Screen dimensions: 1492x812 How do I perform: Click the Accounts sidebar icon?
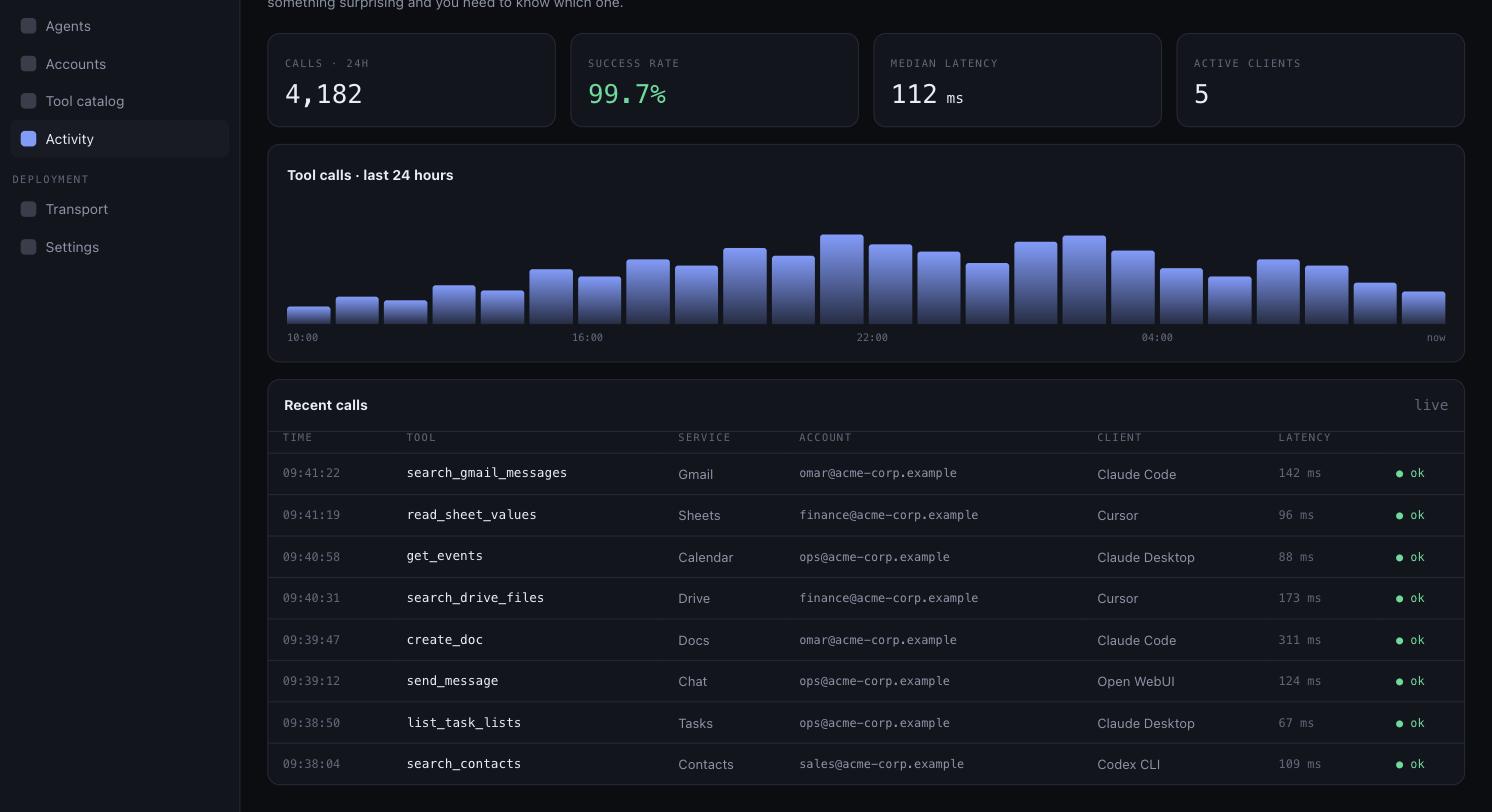pos(28,64)
